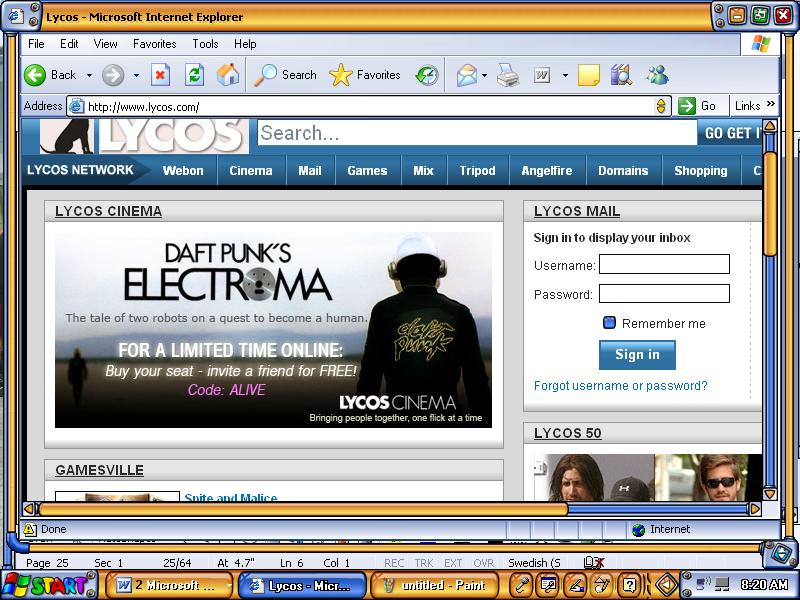Open the Favorites star toolbar button
Viewport: 800px width, 600px height.
[x=365, y=75]
